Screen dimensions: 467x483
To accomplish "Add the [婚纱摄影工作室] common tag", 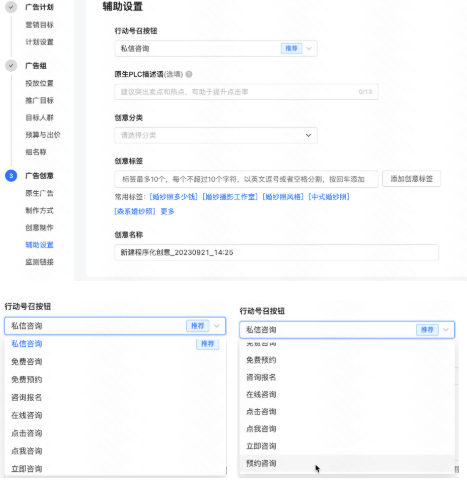I will click(230, 197).
